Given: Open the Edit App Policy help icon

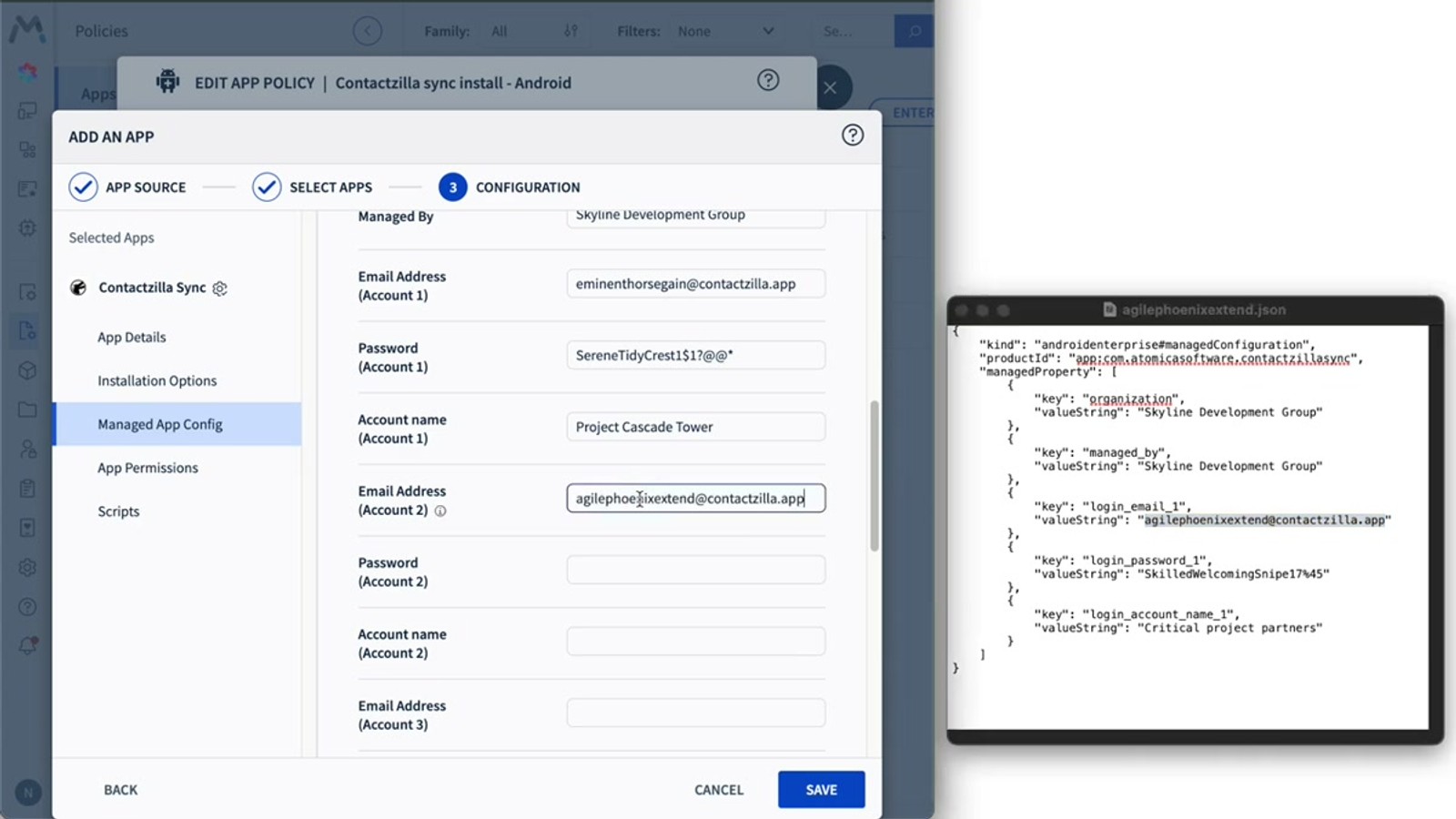Looking at the screenshot, I should pyautogui.click(x=768, y=80).
